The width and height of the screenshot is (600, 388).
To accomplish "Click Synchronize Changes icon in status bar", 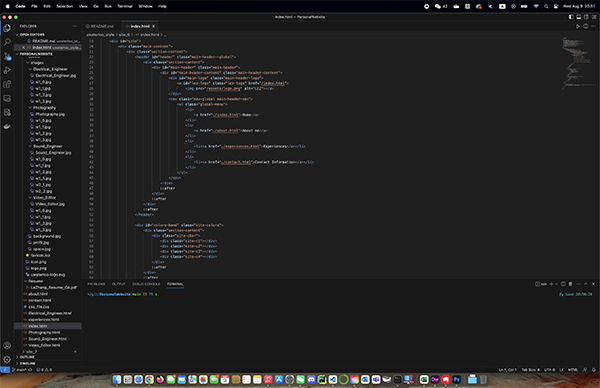I will click(30, 370).
